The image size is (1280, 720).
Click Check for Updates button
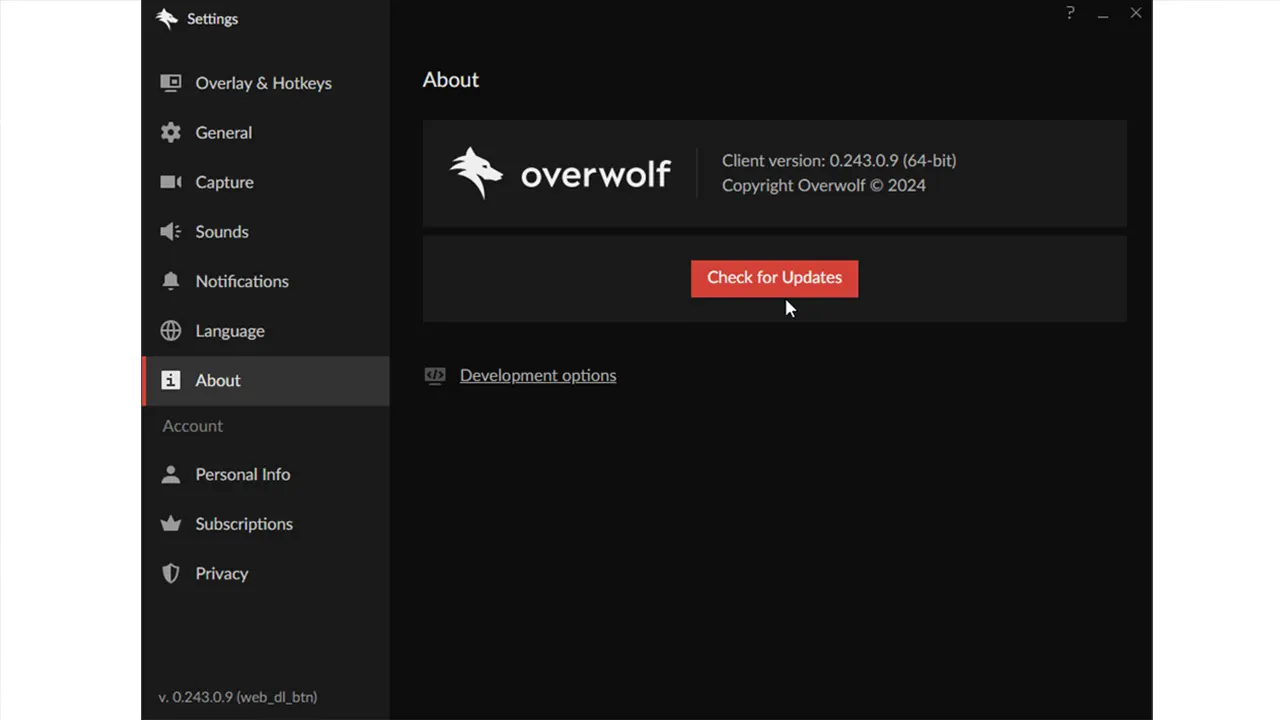tap(774, 278)
